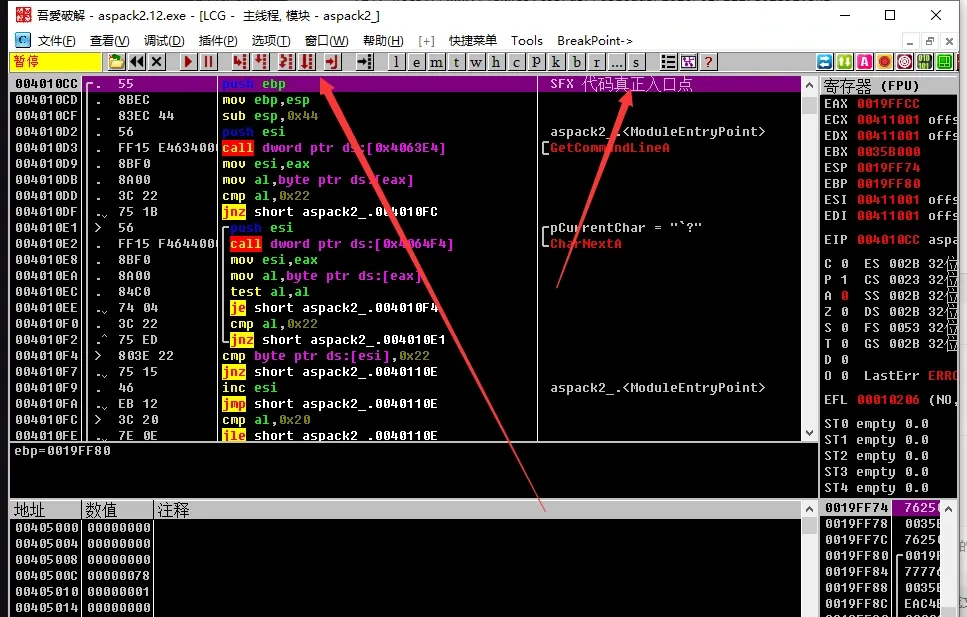This screenshot has height=617, width=967.
Task: Select the 'jnz short aspack2_.004010FC' instruction
Action: [x=330, y=212]
